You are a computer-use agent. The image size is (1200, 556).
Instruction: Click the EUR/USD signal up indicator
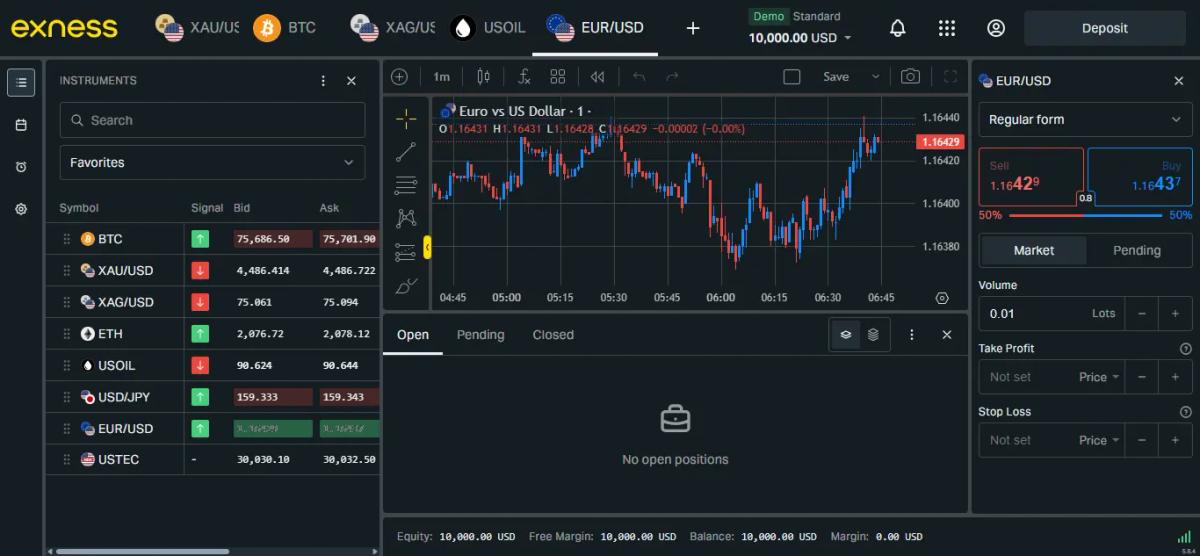200,428
